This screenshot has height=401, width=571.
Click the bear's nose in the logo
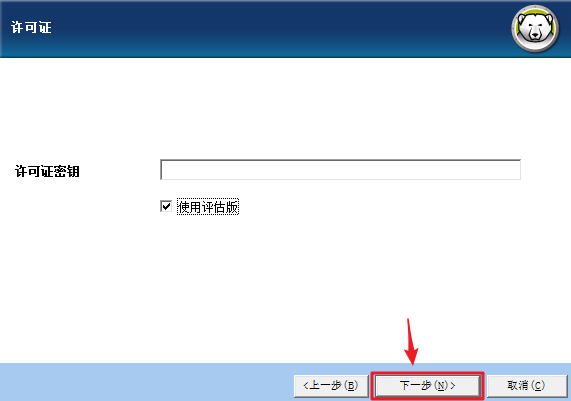click(x=535, y=36)
